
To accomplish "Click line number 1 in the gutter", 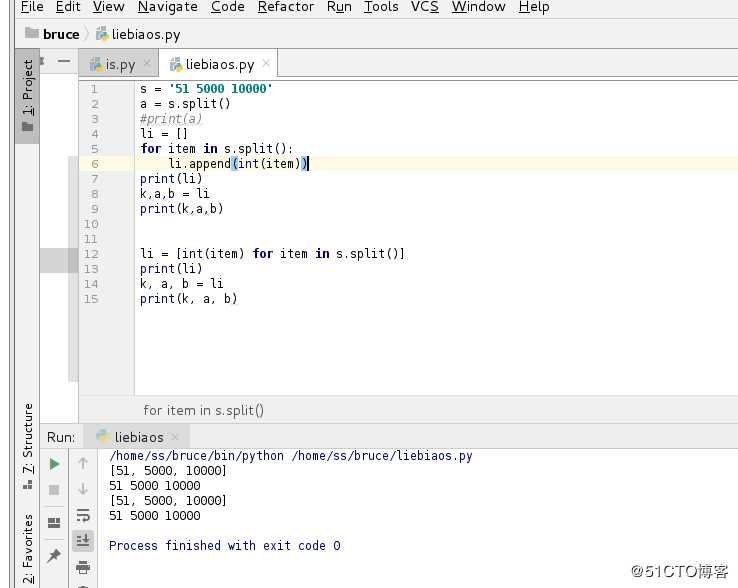I will click(x=94, y=89).
